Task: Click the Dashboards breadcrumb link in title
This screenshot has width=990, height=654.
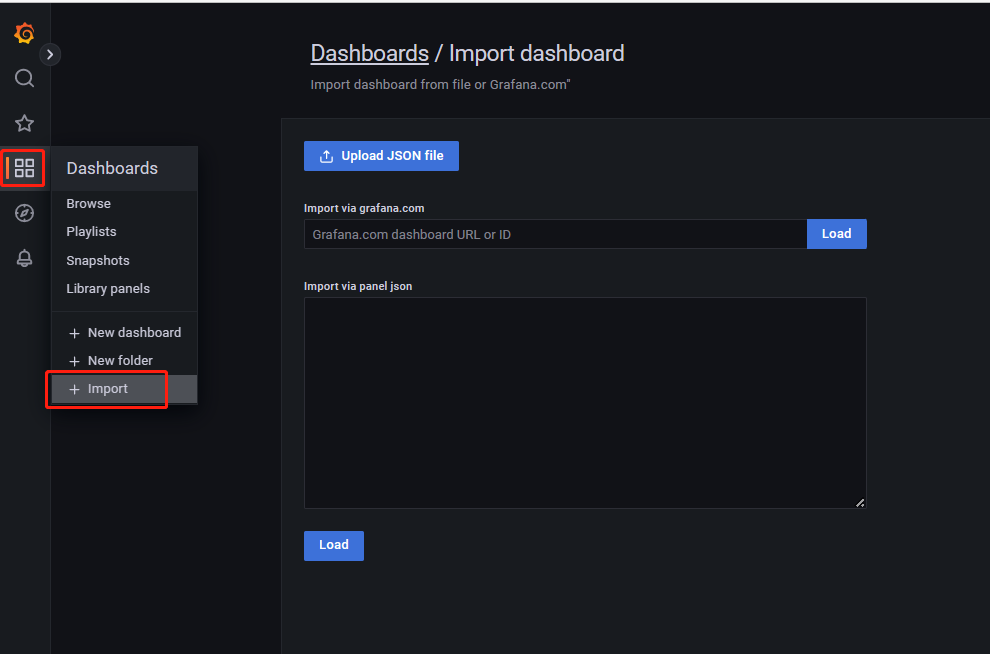Action: (x=369, y=54)
